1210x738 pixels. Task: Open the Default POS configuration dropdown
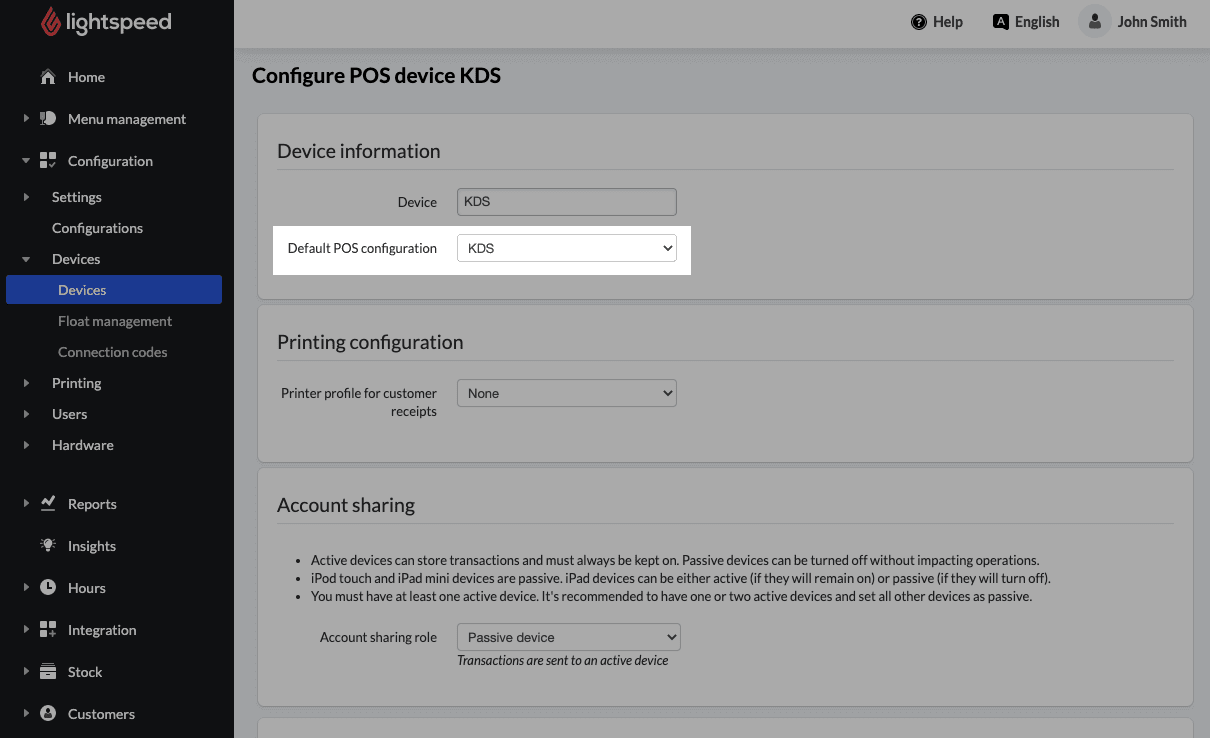point(566,248)
